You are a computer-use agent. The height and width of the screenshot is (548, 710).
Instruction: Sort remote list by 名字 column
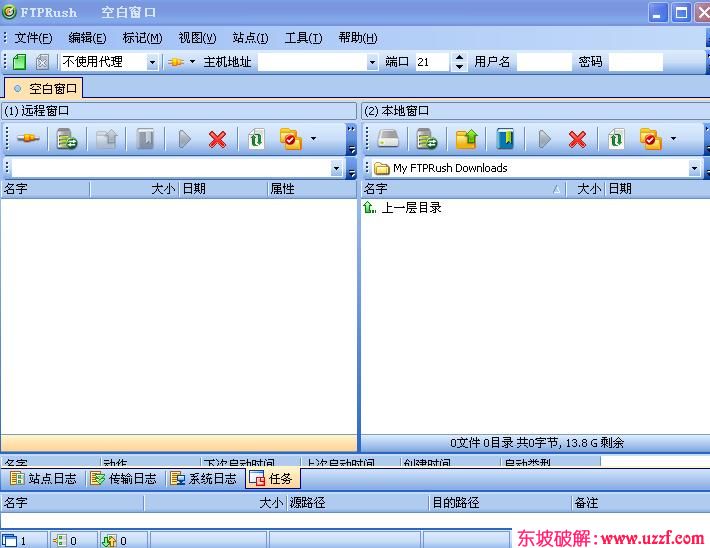point(45,189)
